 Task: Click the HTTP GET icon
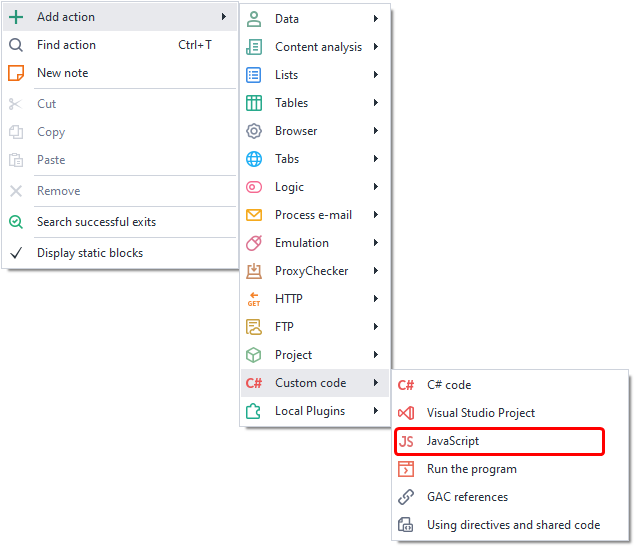pyautogui.click(x=254, y=299)
